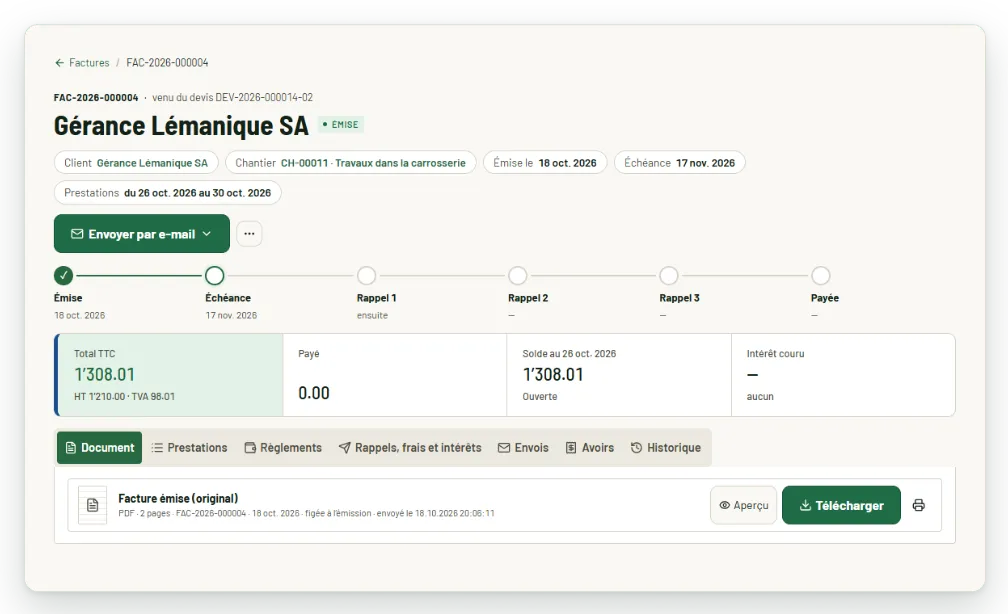1008x614 pixels.
Task: Open chantier CH-00011 Travaux dans la carrosserie
Action: click(350, 163)
